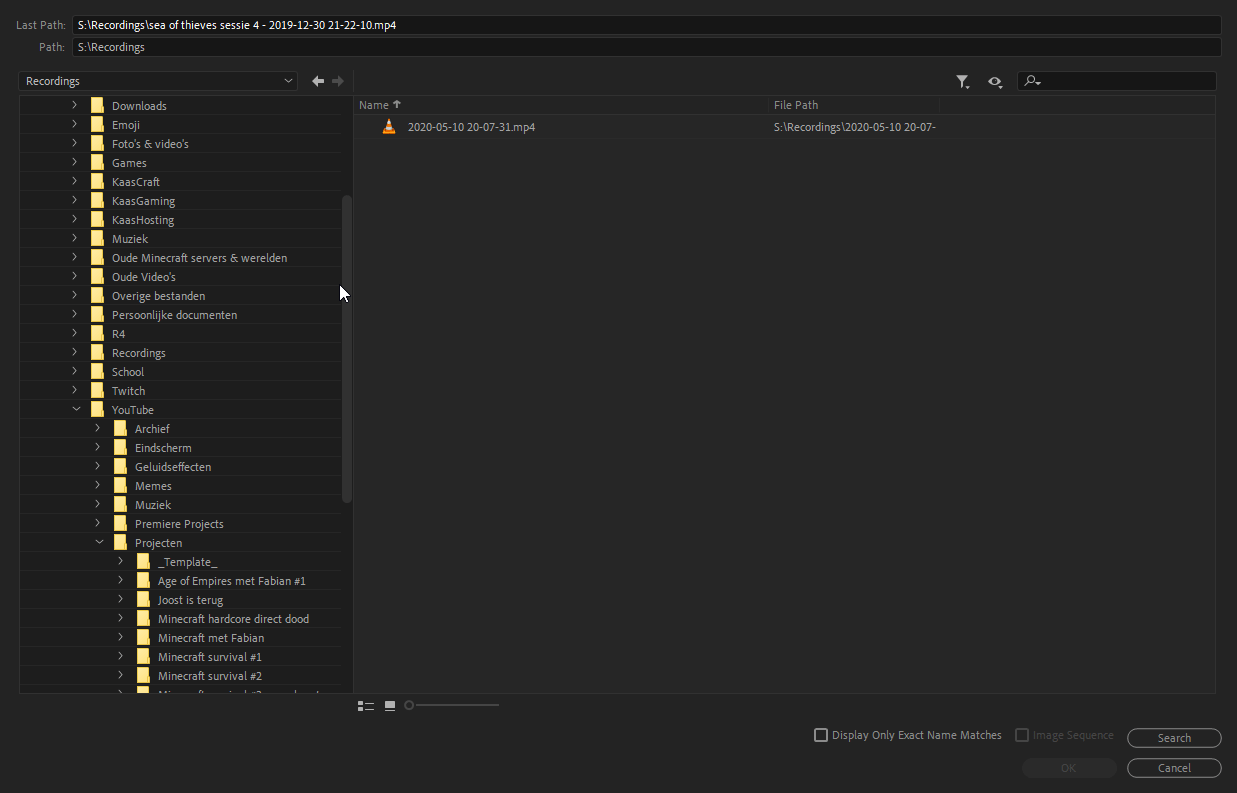Viewport: 1237px width, 793px height.
Task: Collapse the Projecten folder
Action: tap(99, 543)
